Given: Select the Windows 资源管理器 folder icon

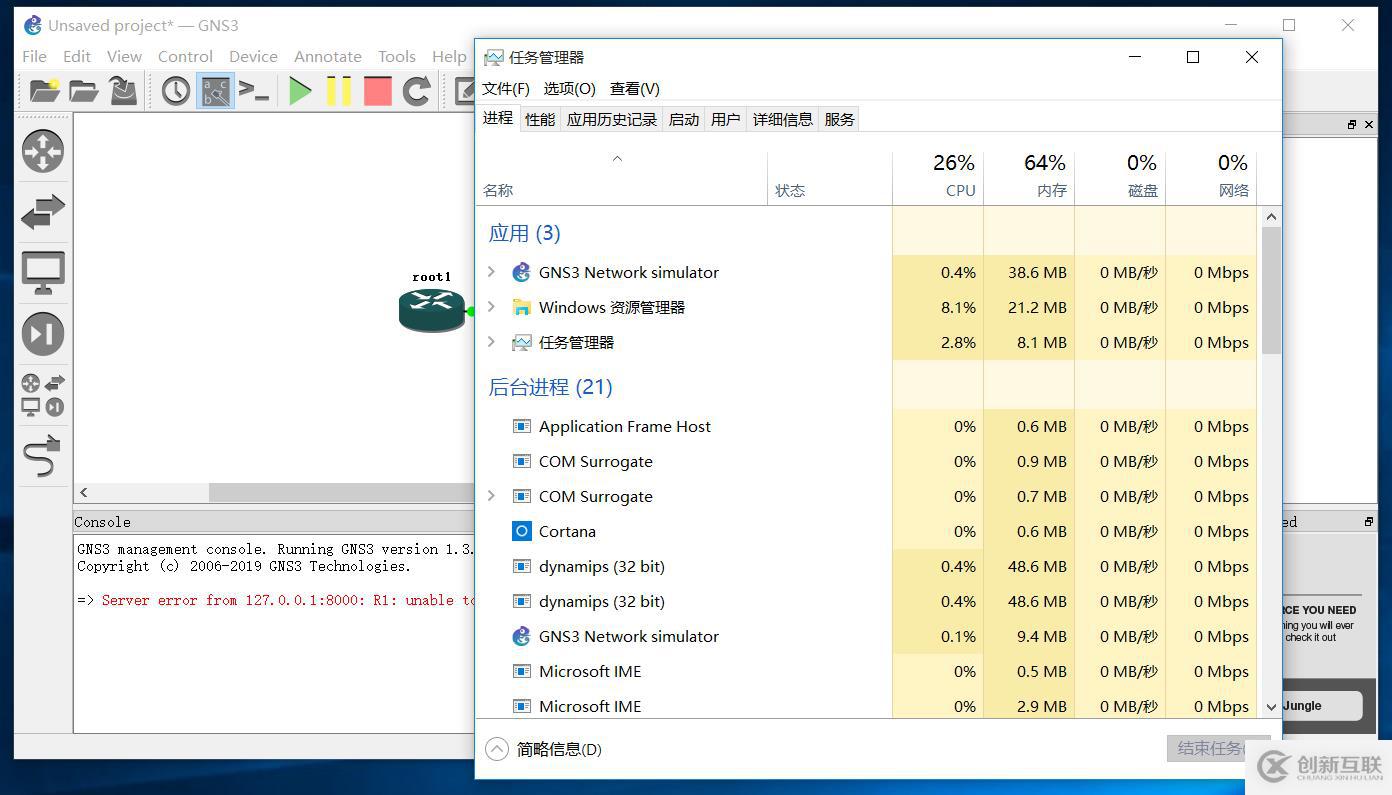Looking at the screenshot, I should click(x=521, y=307).
